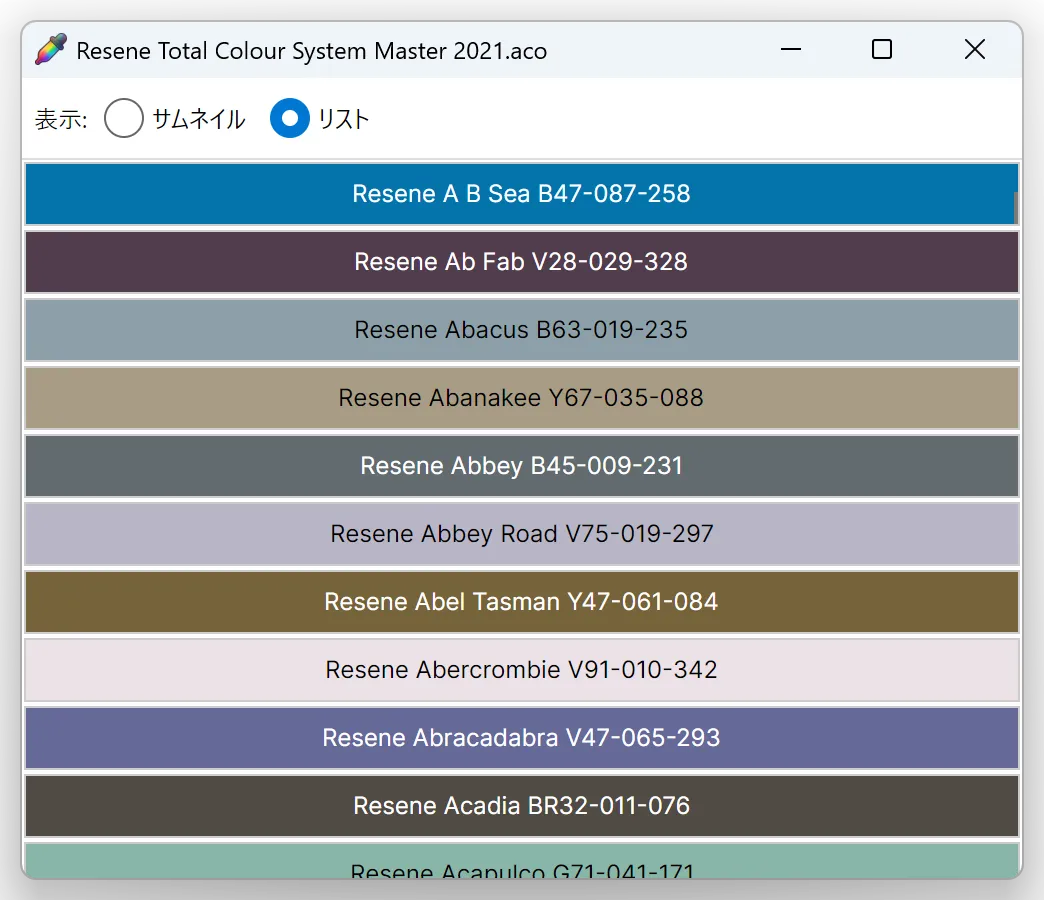
Task: Maximize the colour palette window
Action: (x=882, y=50)
